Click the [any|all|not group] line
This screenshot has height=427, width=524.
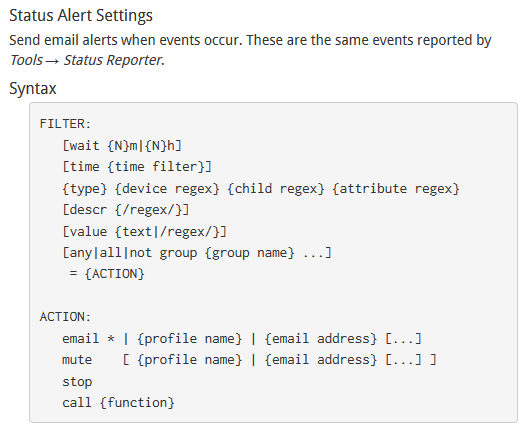tap(197, 253)
